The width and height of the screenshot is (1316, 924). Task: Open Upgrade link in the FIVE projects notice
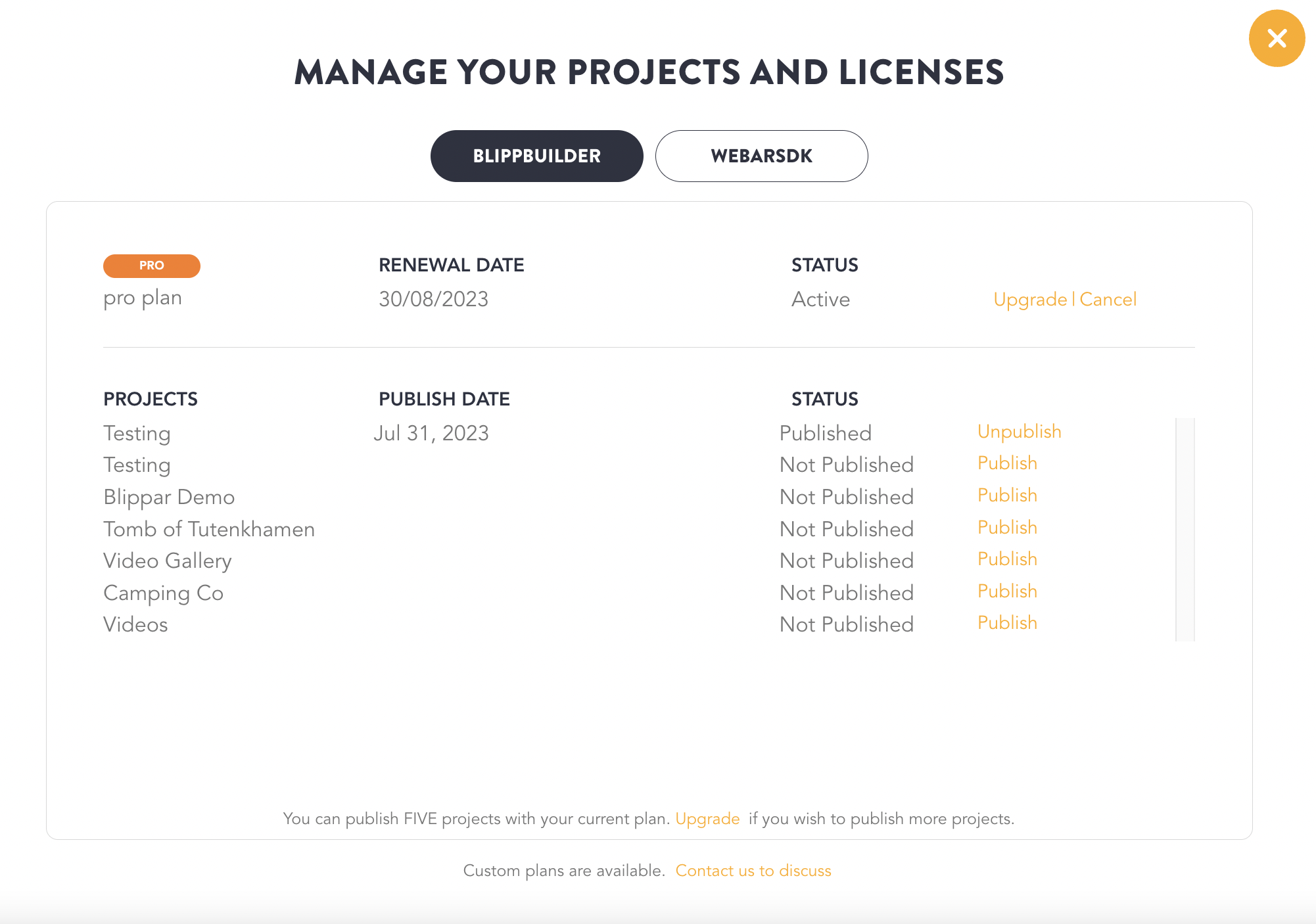(707, 819)
